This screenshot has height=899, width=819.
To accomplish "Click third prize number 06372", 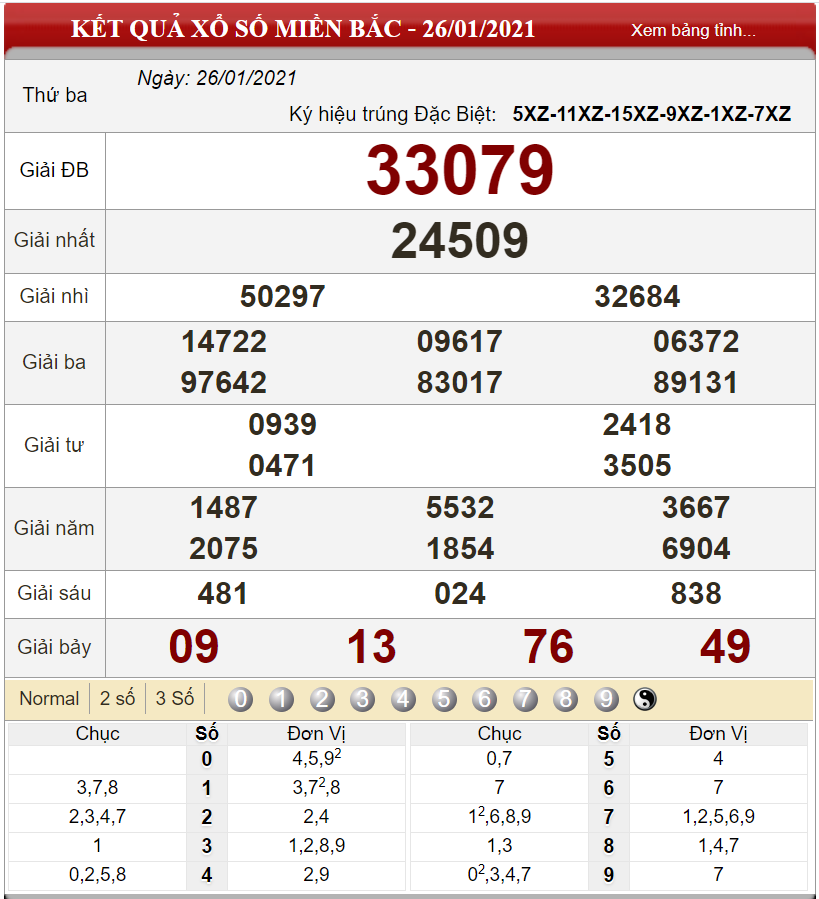I will pos(696,342).
